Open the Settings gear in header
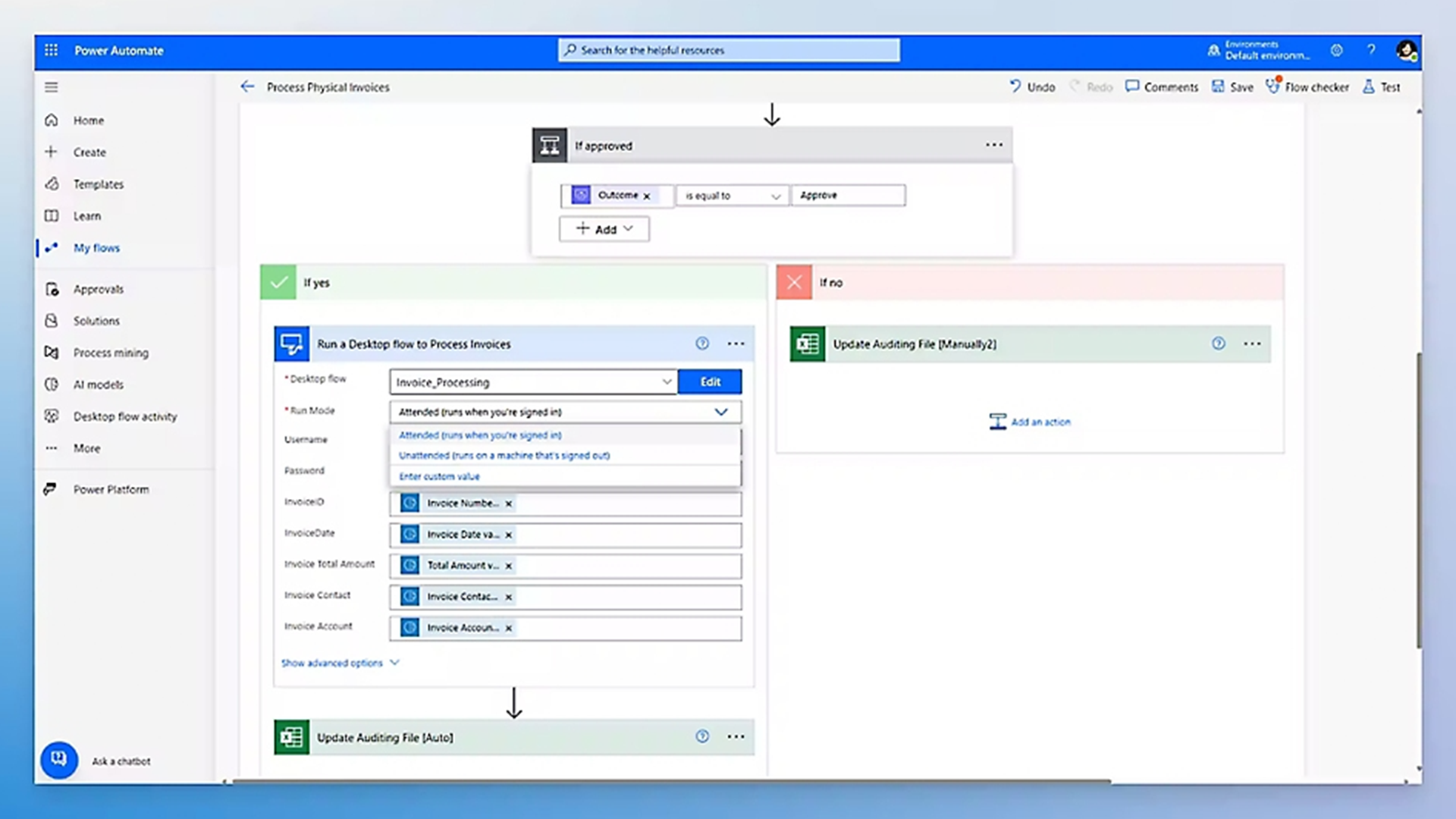Viewport: 1456px width, 819px height. (x=1336, y=50)
